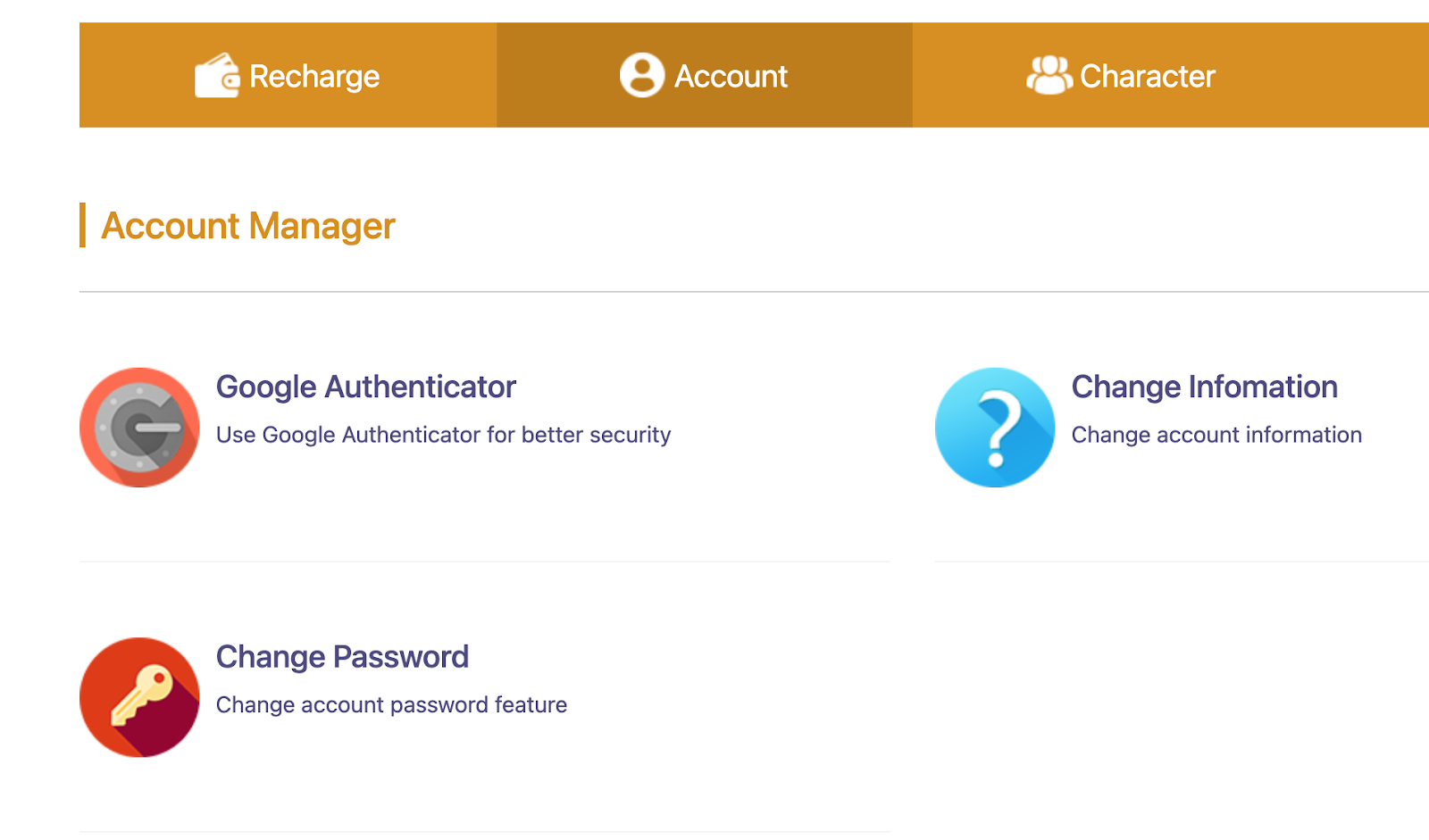Image resolution: width=1429 pixels, height=840 pixels.
Task: Select the golden key password icon
Action: click(x=139, y=697)
